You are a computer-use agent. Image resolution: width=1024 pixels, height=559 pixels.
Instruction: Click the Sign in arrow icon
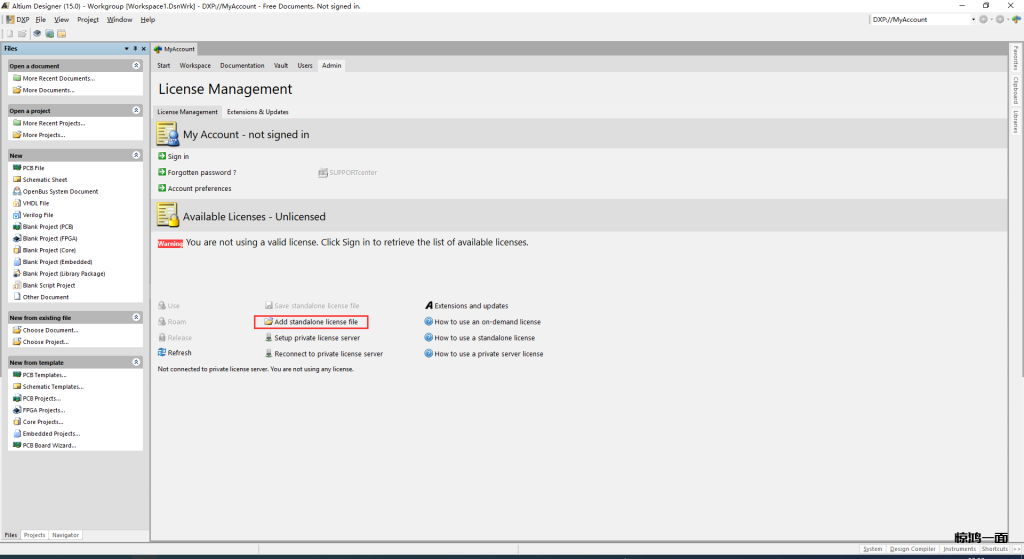pos(162,157)
